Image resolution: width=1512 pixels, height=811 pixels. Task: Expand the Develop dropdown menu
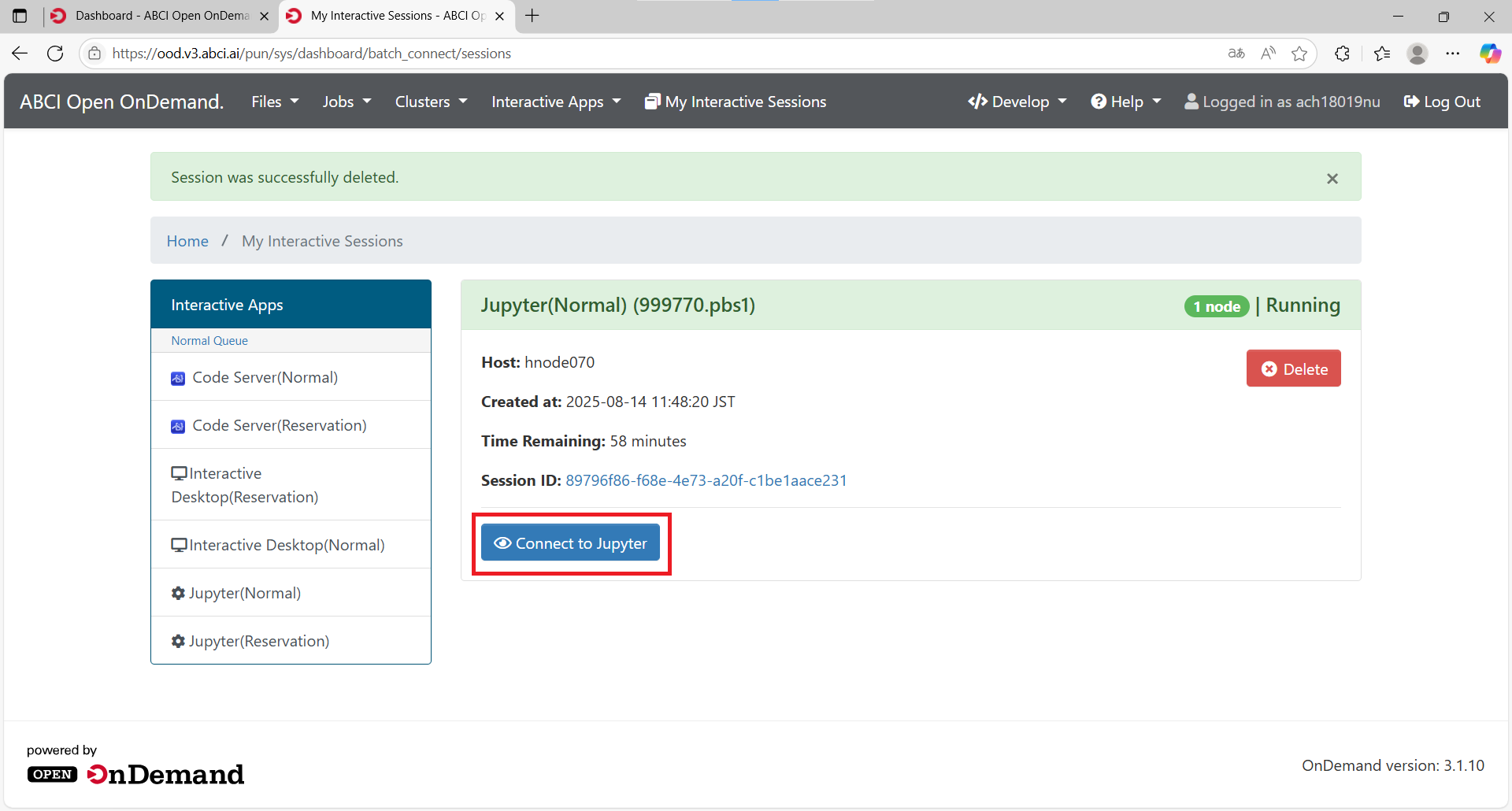1017,102
